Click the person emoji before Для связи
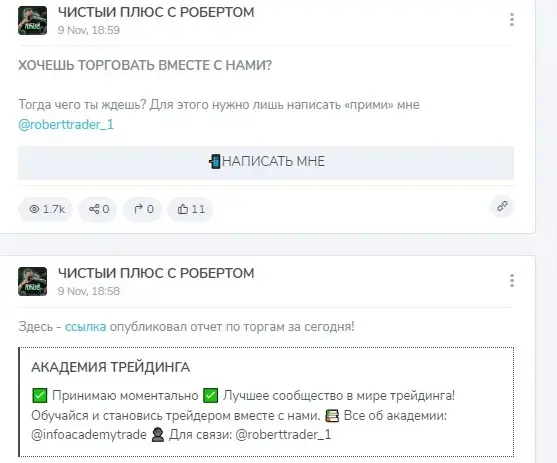 (158, 435)
